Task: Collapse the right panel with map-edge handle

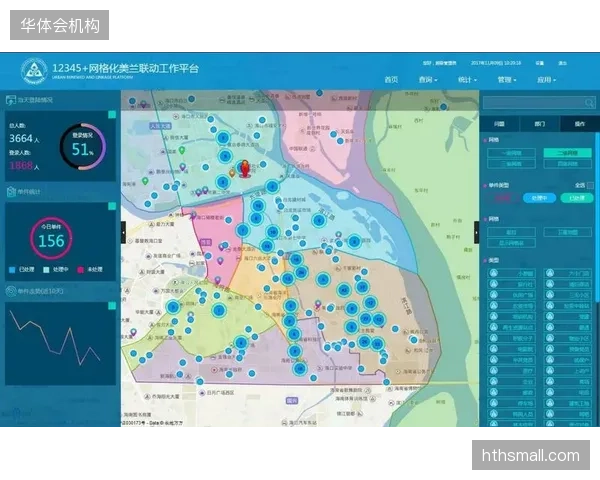Action: (x=476, y=232)
